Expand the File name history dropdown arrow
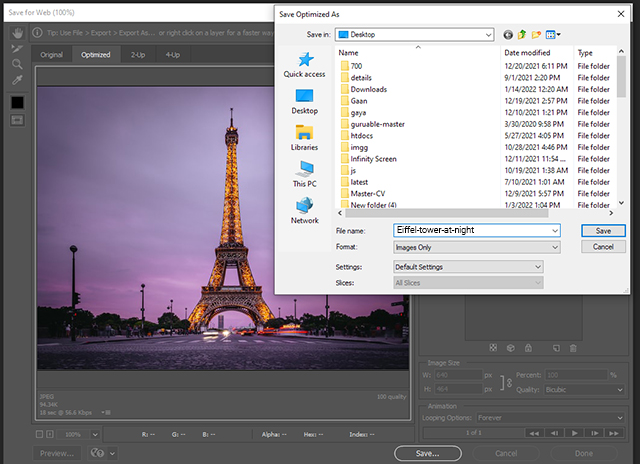 [x=555, y=231]
